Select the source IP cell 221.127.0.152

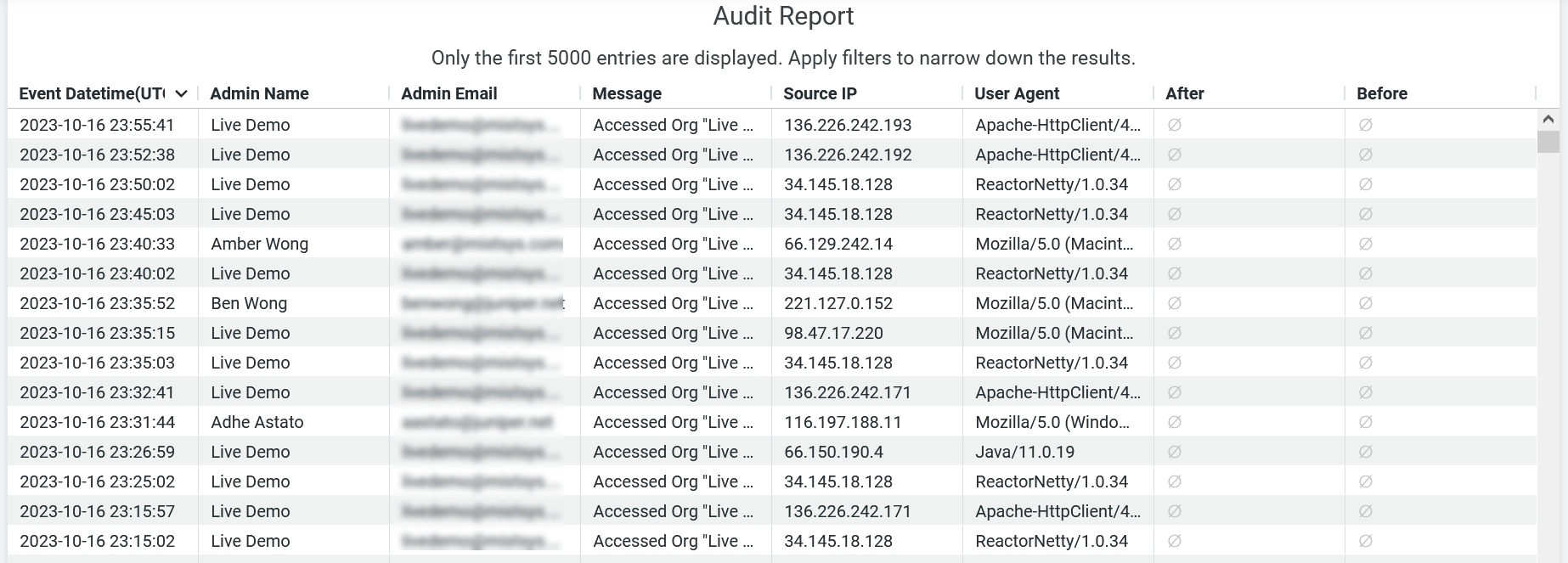838,303
